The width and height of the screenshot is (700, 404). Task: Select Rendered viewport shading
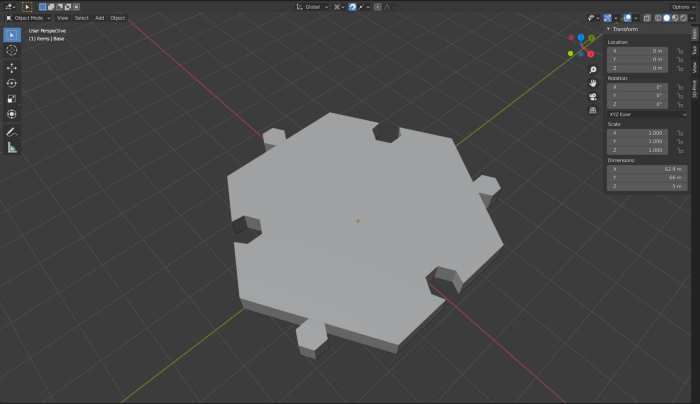click(683, 18)
